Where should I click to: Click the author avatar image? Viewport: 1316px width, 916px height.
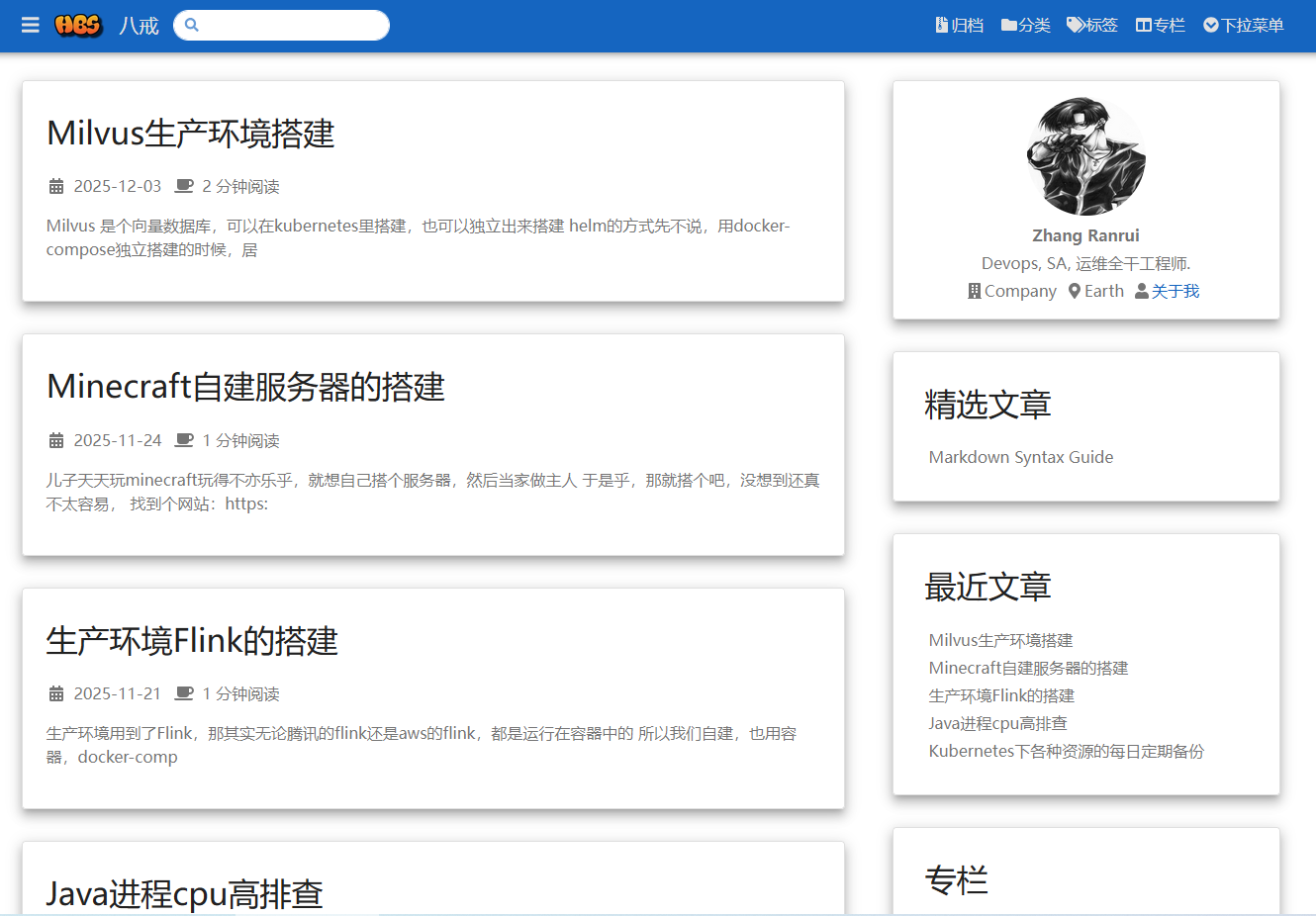pyautogui.click(x=1085, y=156)
